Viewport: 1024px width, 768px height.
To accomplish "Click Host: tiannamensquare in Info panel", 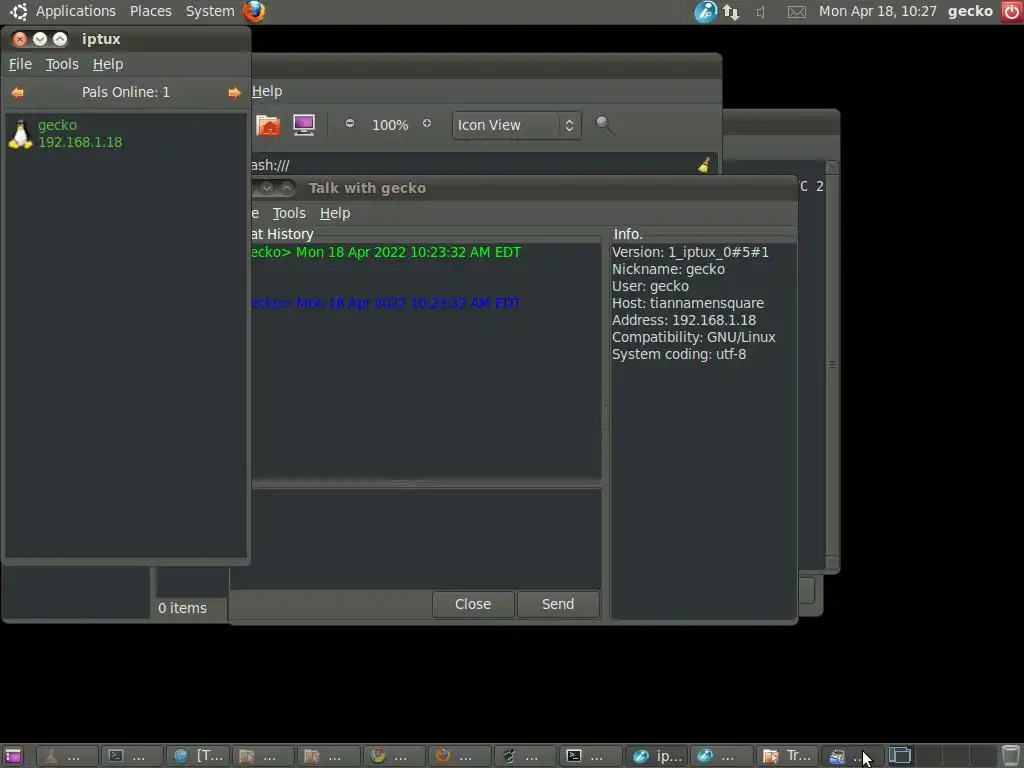I will tap(688, 303).
